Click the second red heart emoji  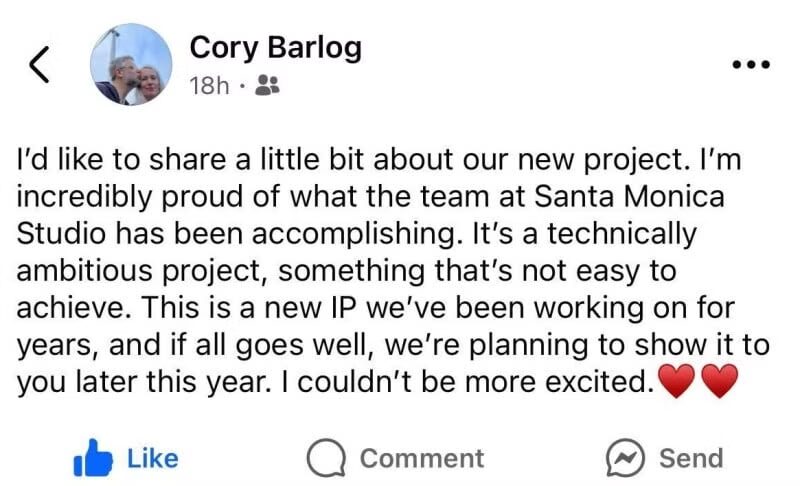tap(720, 381)
